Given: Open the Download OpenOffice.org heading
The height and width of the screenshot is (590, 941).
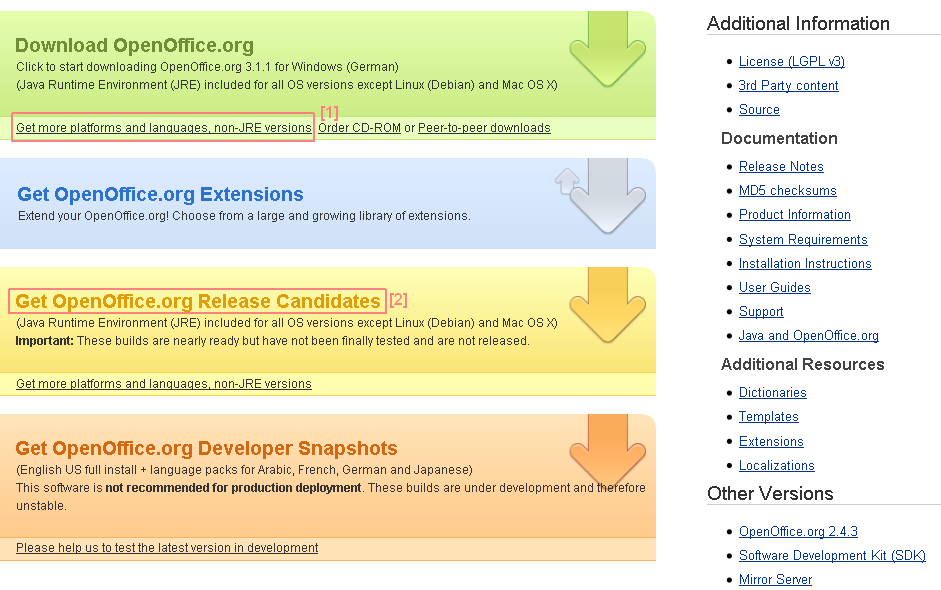Looking at the screenshot, I should click(x=134, y=45).
